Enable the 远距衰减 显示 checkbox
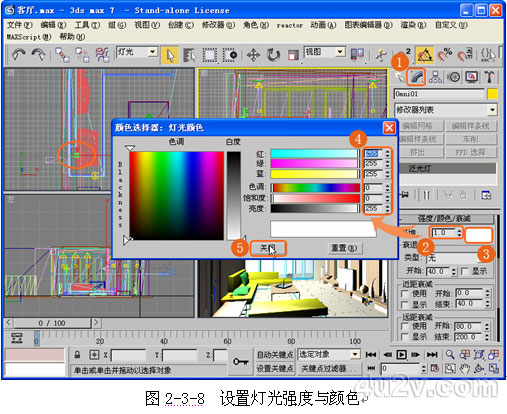Viewport: 507px width, 414px height. point(404,337)
